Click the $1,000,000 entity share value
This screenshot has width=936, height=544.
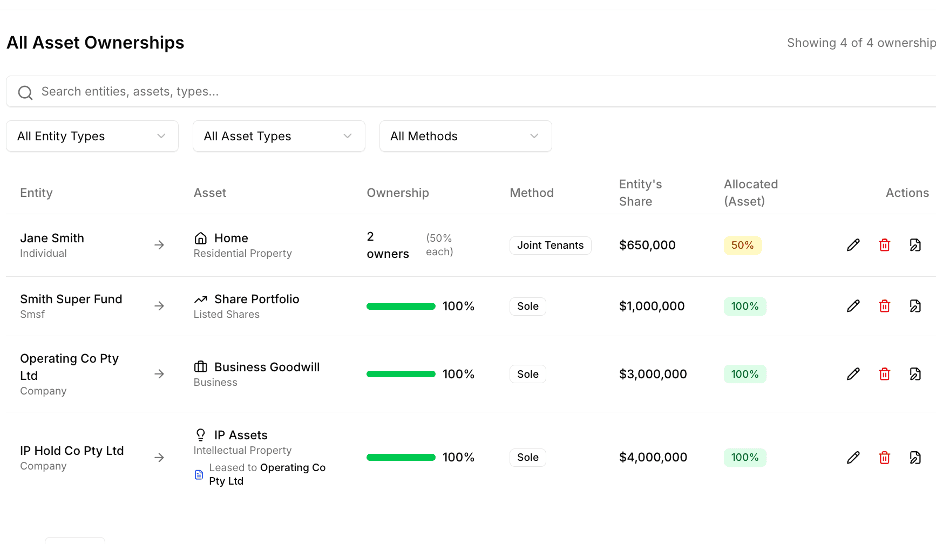(652, 306)
